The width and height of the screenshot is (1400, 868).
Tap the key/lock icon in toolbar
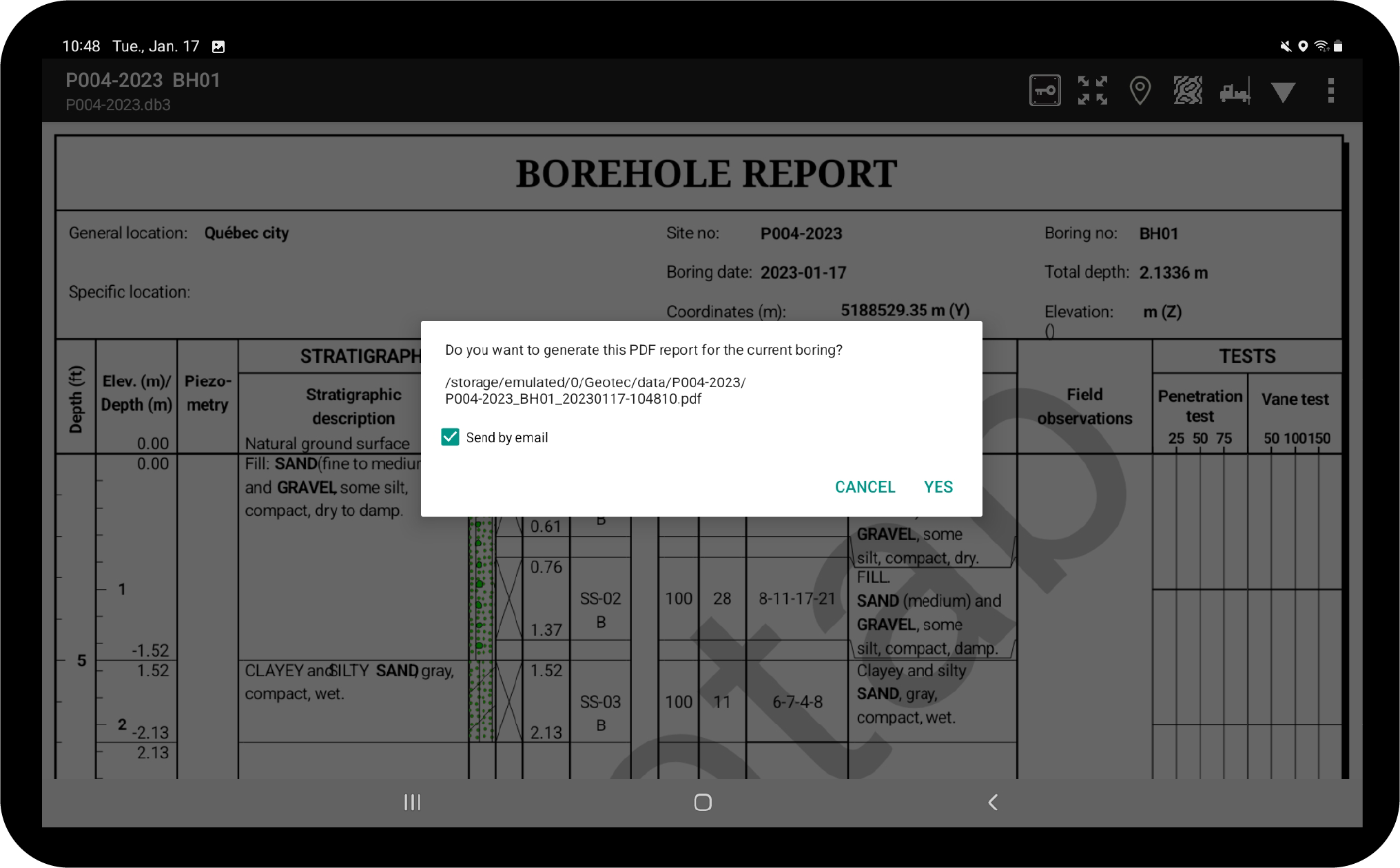point(1044,90)
